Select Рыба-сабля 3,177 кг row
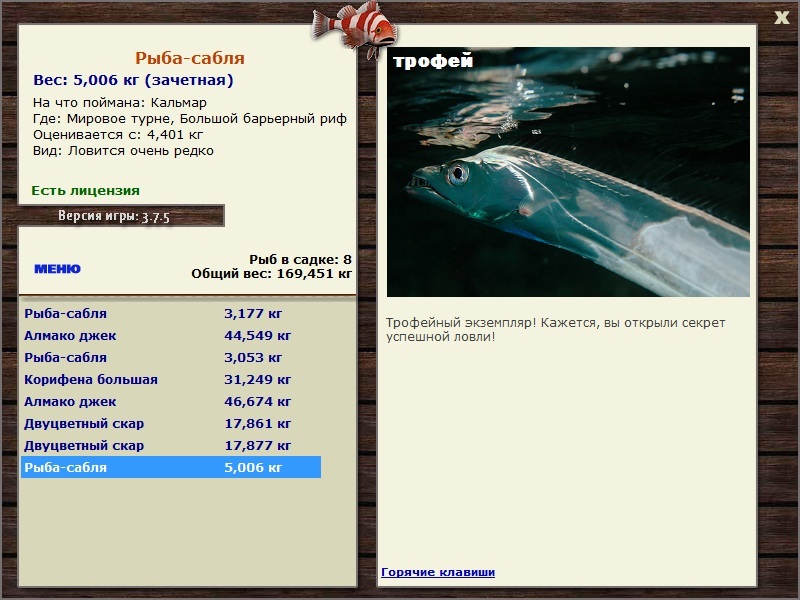The width and height of the screenshot is (800, 600). click(171, 313)
